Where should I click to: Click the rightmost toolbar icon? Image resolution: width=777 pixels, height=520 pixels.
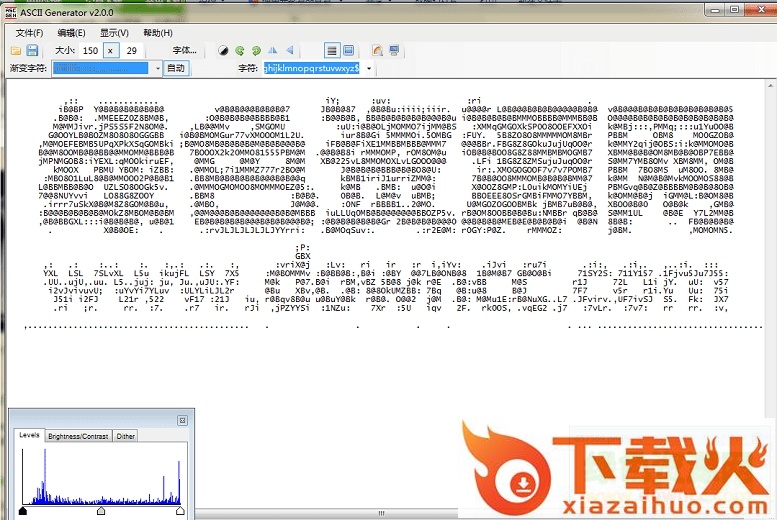click(395, 50)
